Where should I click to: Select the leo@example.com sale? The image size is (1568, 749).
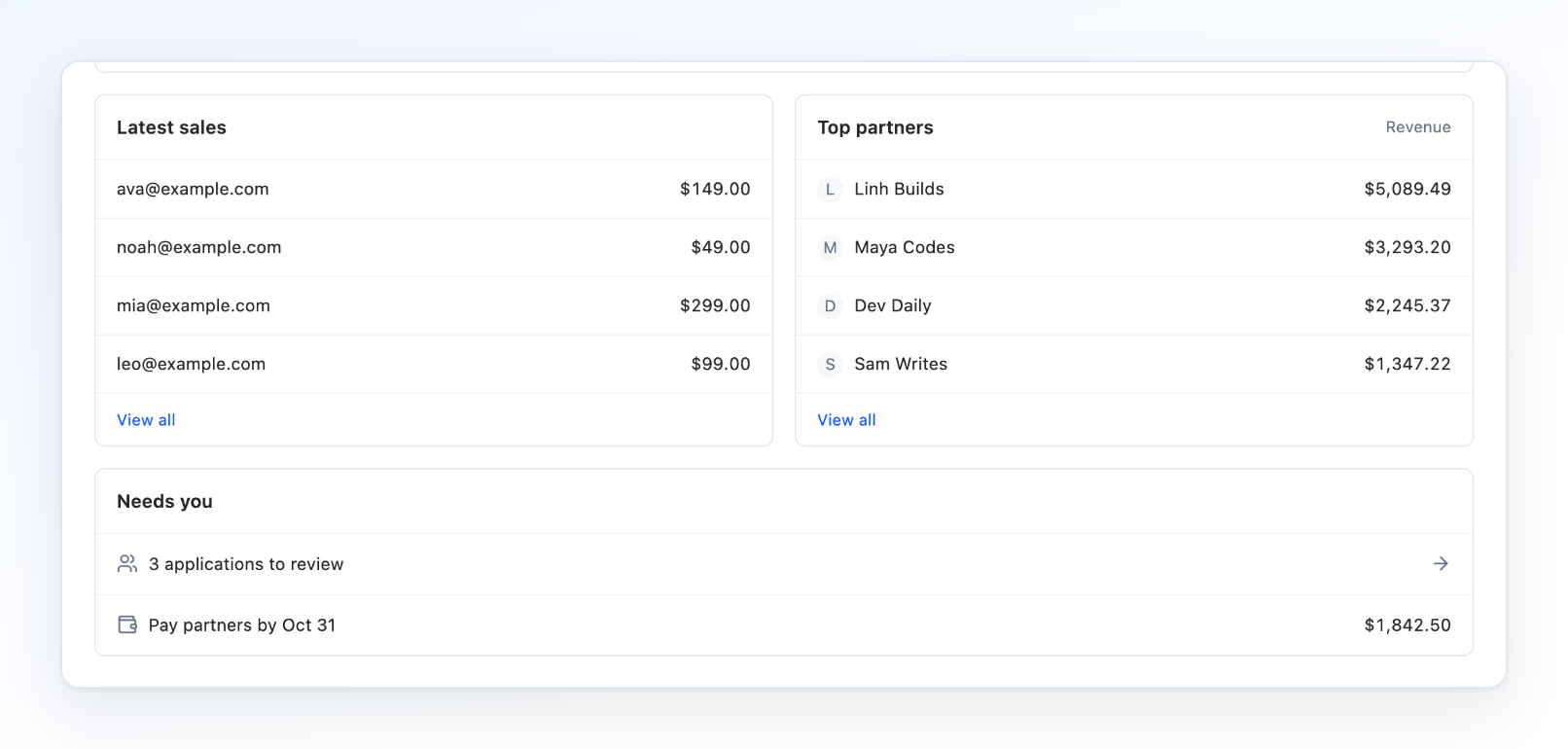point(434,364)
